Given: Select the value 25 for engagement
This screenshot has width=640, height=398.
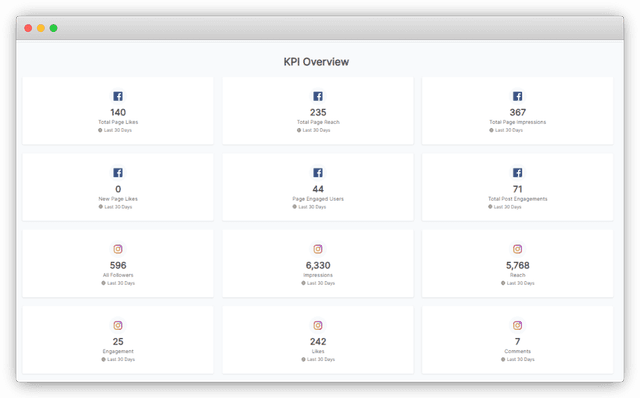Looking at the screenshot, I should point(118,342).
